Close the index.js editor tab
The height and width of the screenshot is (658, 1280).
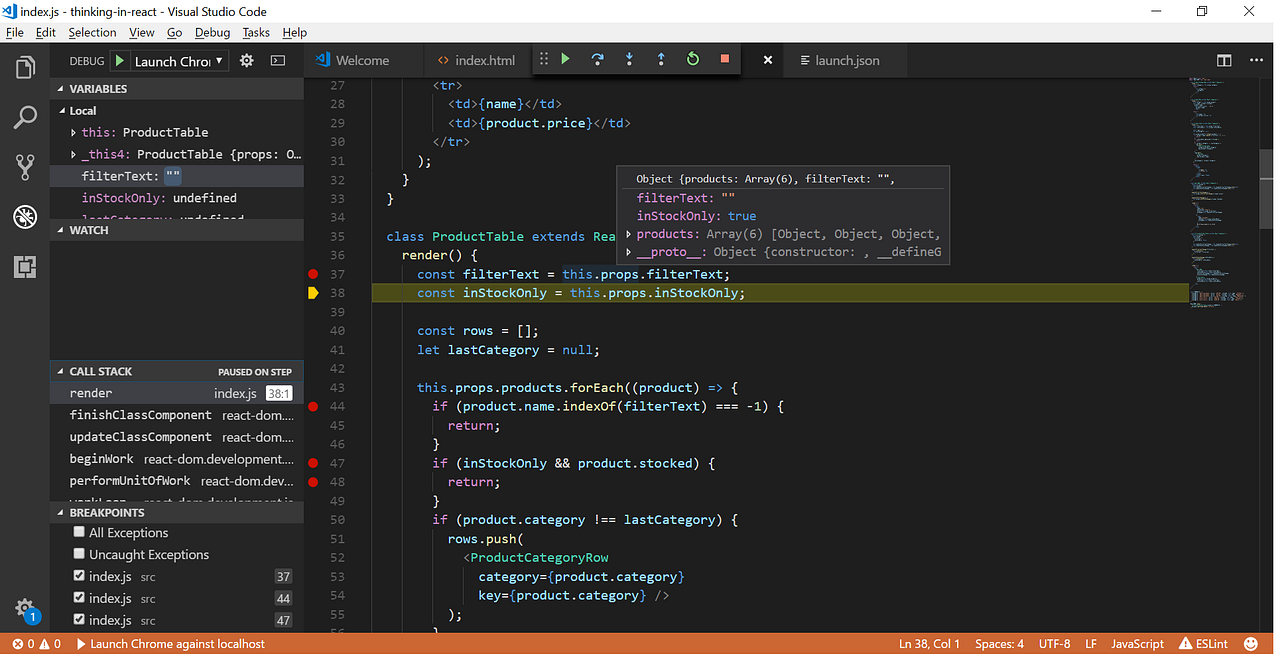coord(768,60)
